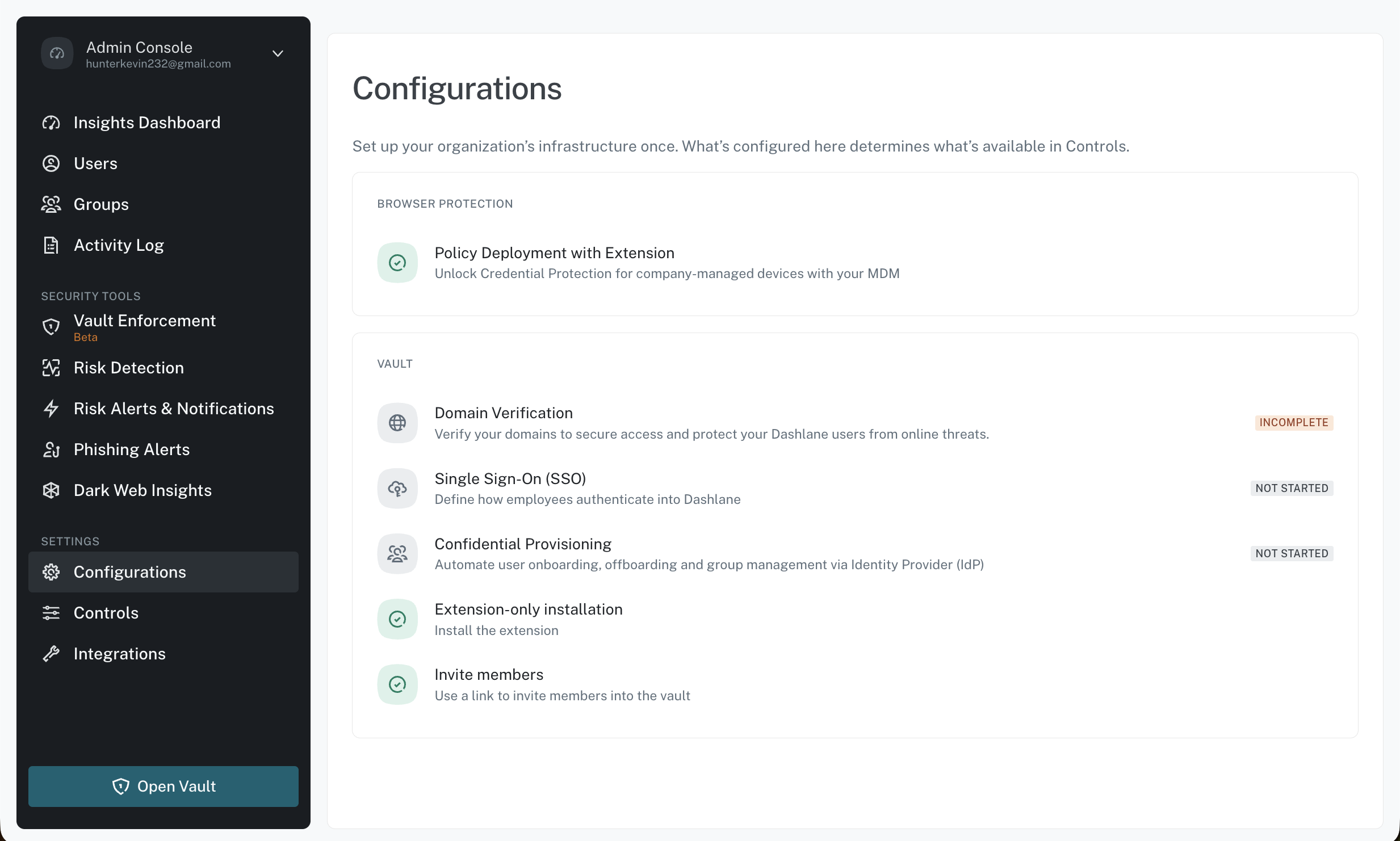Click the Vault Enforcement shield icon
Screen dimensions: 1400x841
pyautogui.click(x=51, y=327)
